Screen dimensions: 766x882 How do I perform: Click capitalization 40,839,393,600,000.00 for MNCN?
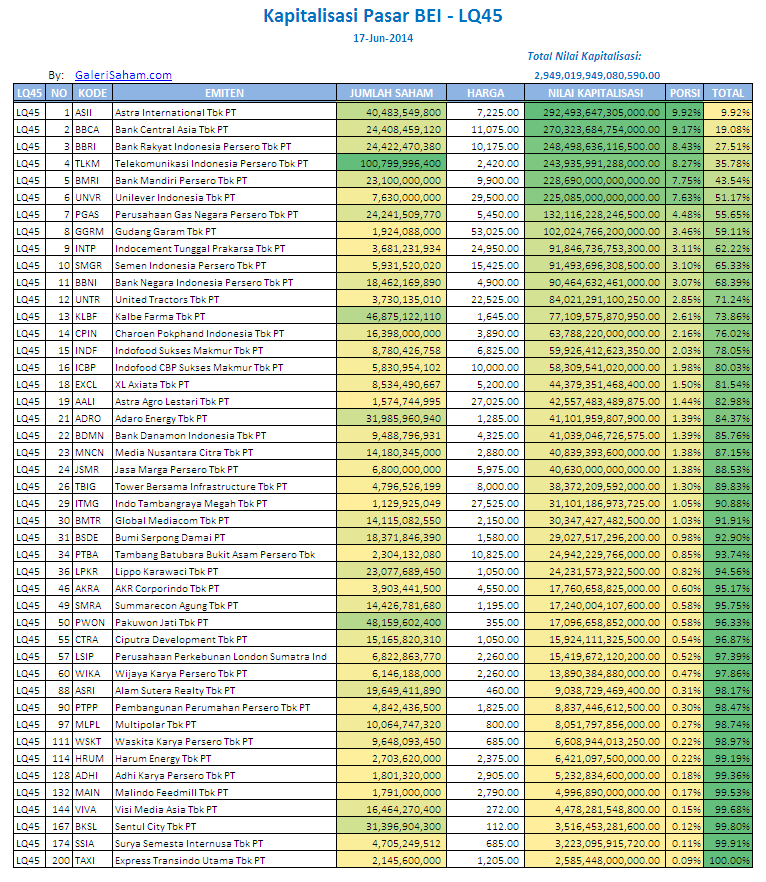(595, 452)
